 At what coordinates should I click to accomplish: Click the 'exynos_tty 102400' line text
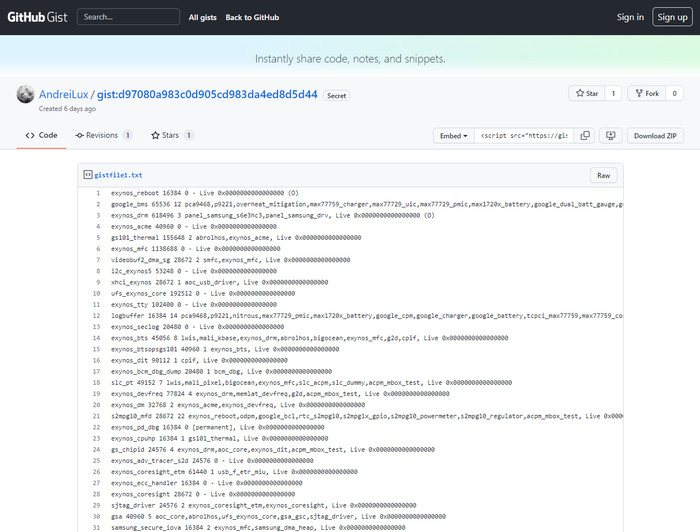[194, 305]
